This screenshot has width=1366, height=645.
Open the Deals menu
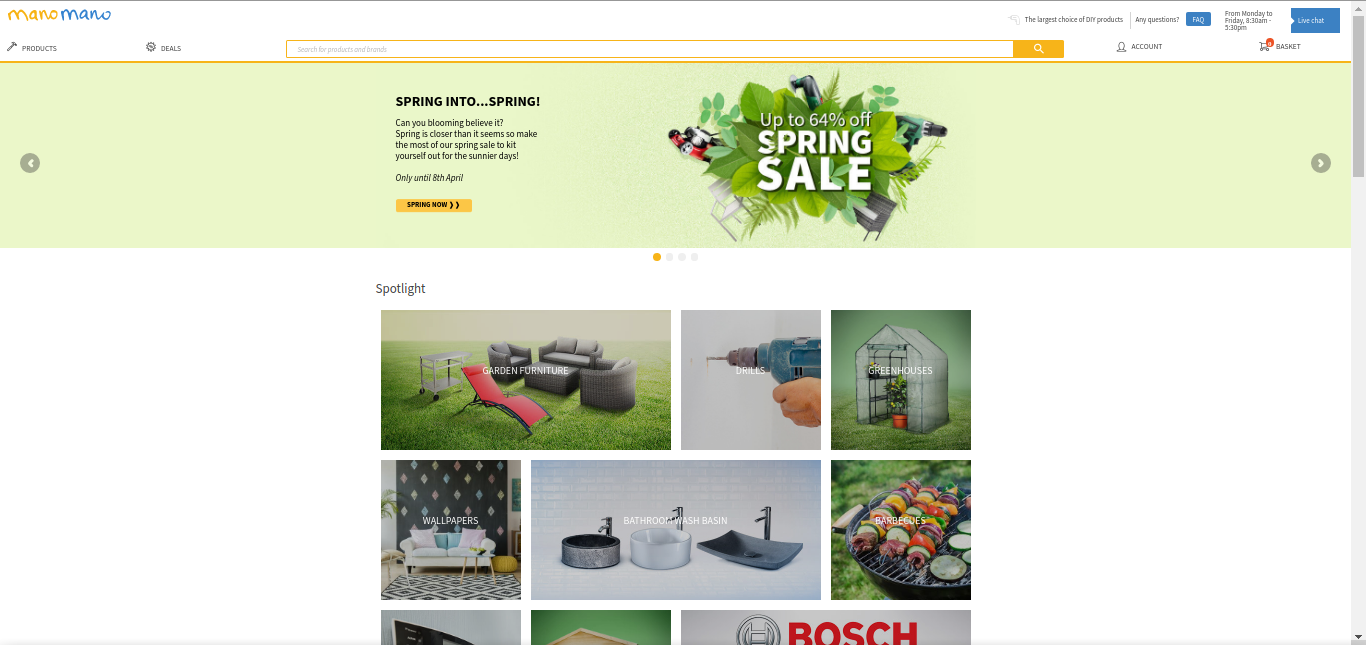[x=171, y=49]
